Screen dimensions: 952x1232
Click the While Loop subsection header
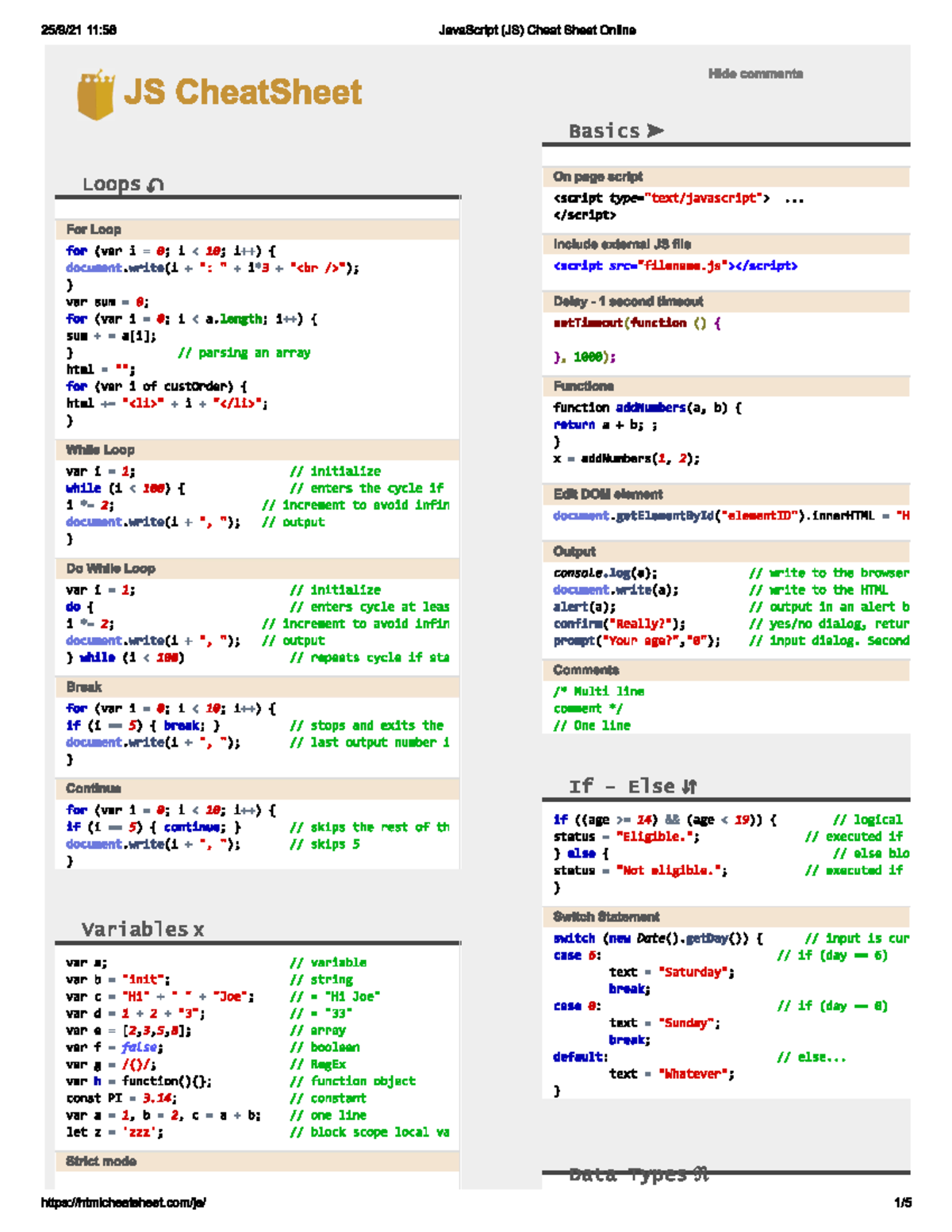pos(257,450)
